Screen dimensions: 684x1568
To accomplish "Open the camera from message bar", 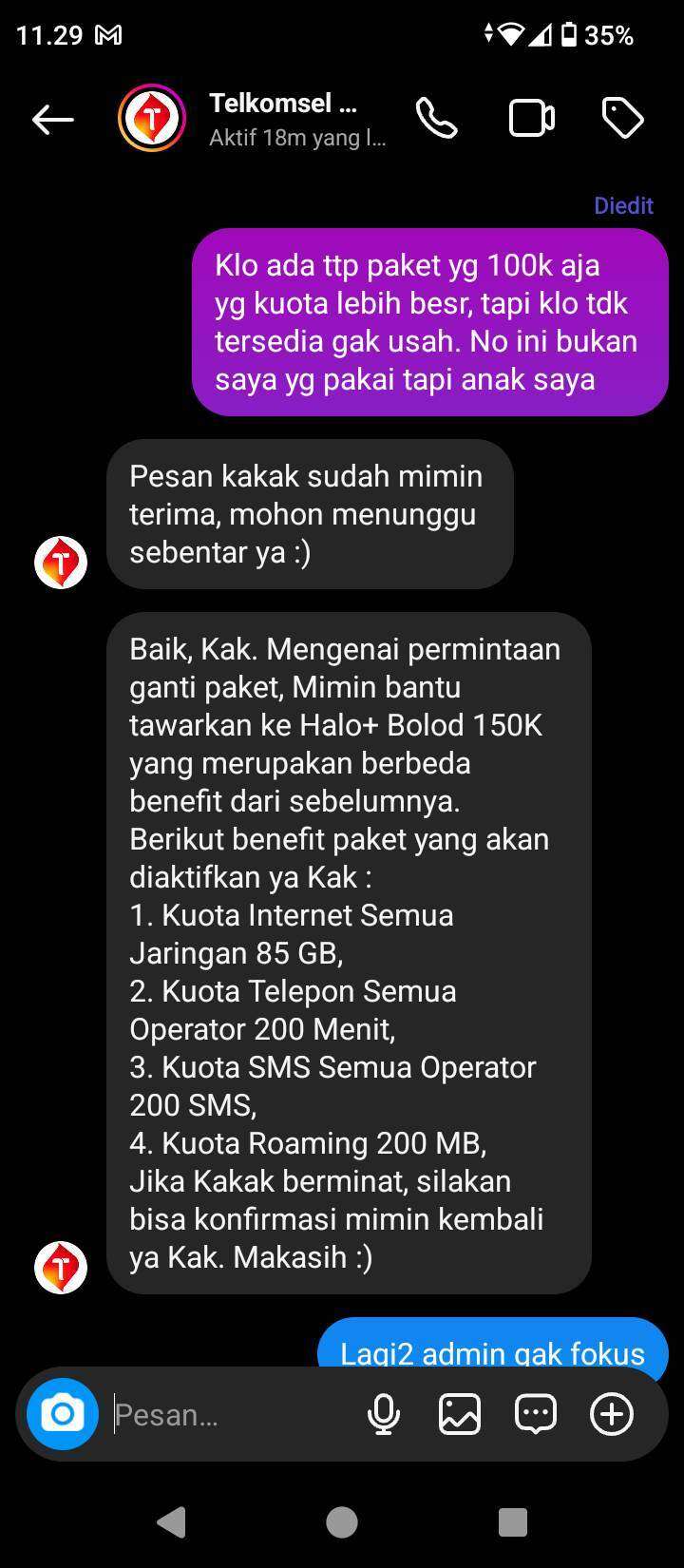I will 63,1414.
